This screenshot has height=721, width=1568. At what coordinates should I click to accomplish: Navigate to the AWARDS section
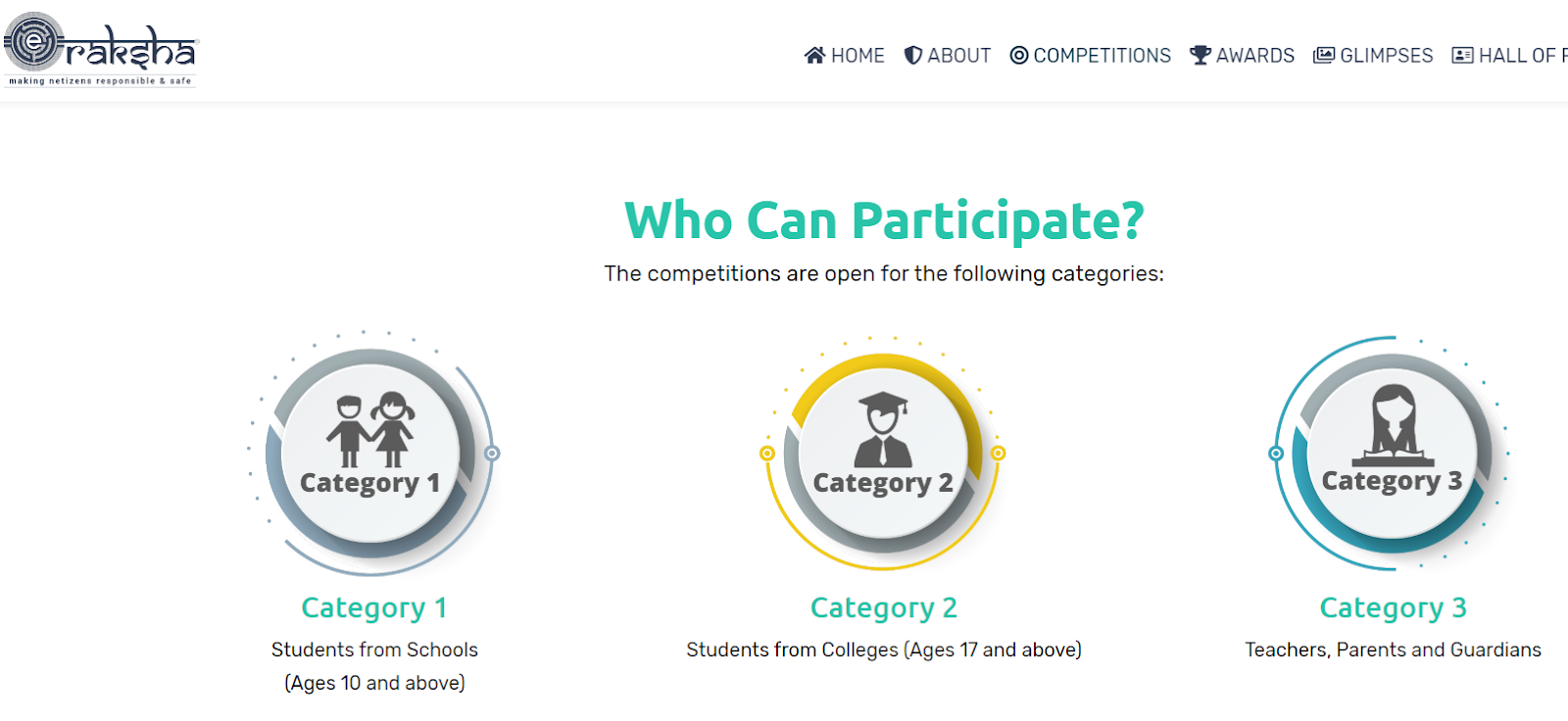[1254, 56]
